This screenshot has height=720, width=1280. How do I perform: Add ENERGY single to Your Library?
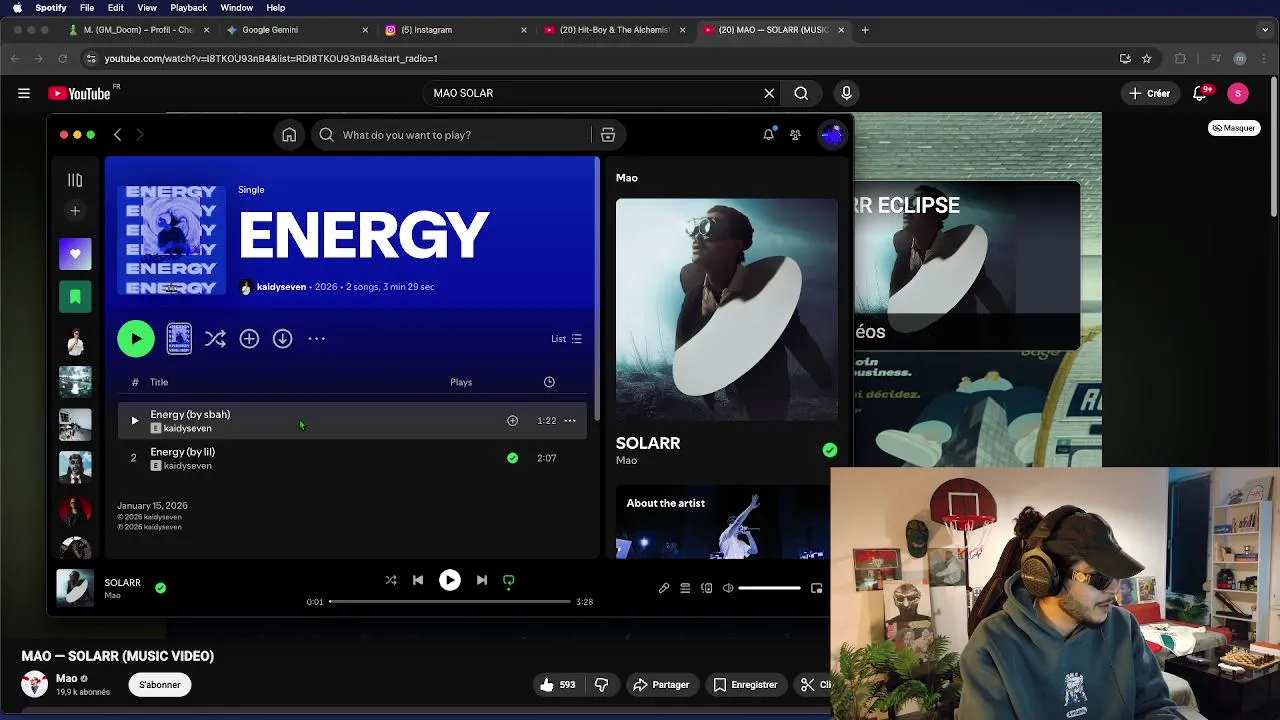click(249, 339)
